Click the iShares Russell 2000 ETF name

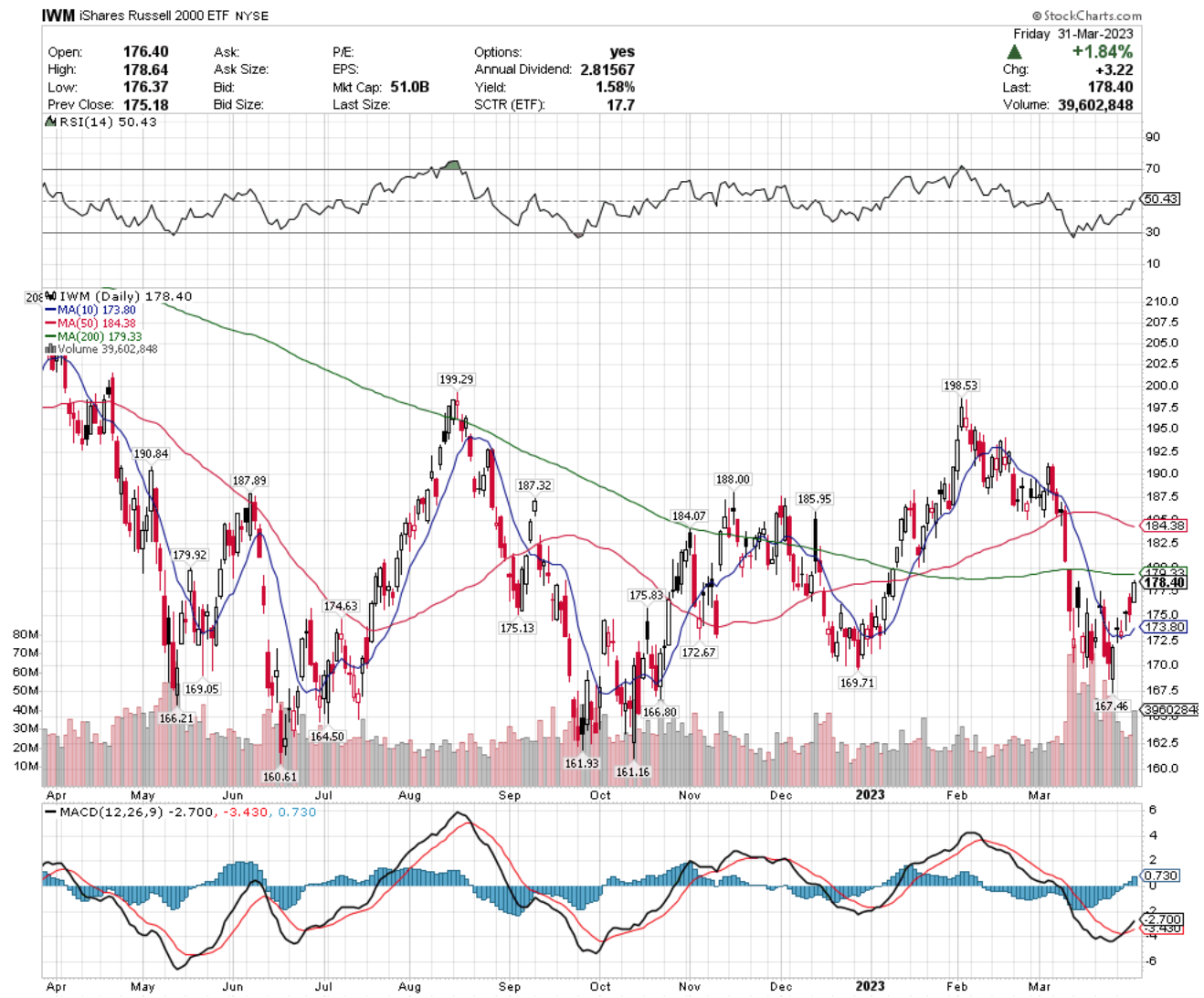click(x=154, y=16)
